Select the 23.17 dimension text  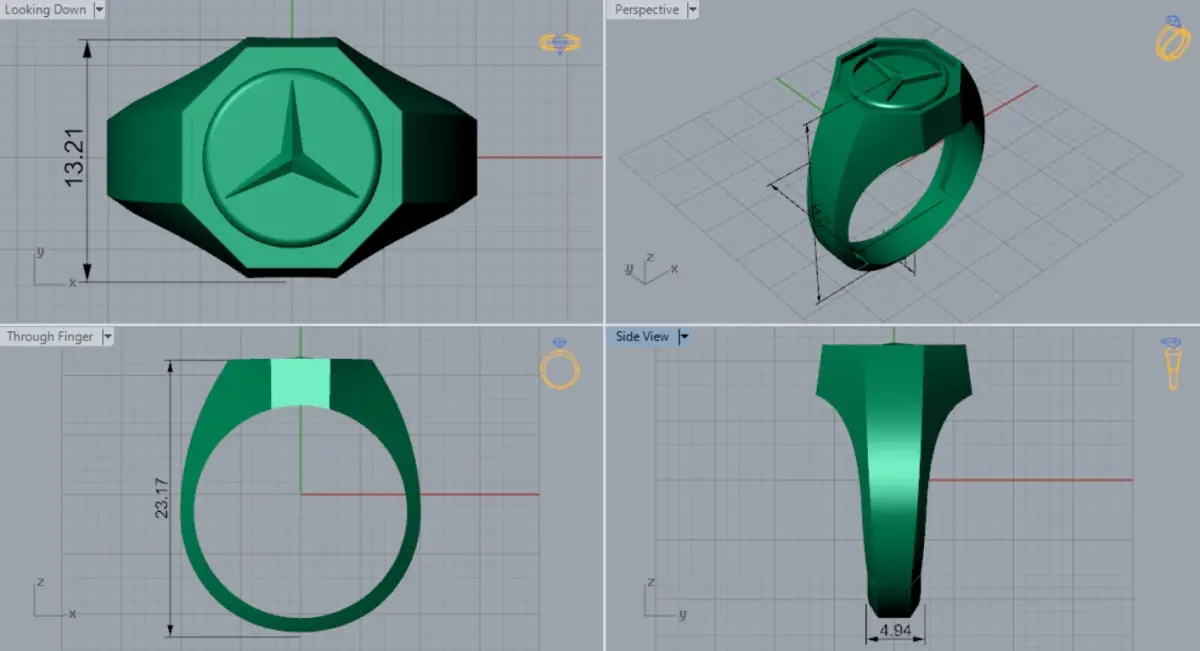pyautogui.click(x=161, y=496)
